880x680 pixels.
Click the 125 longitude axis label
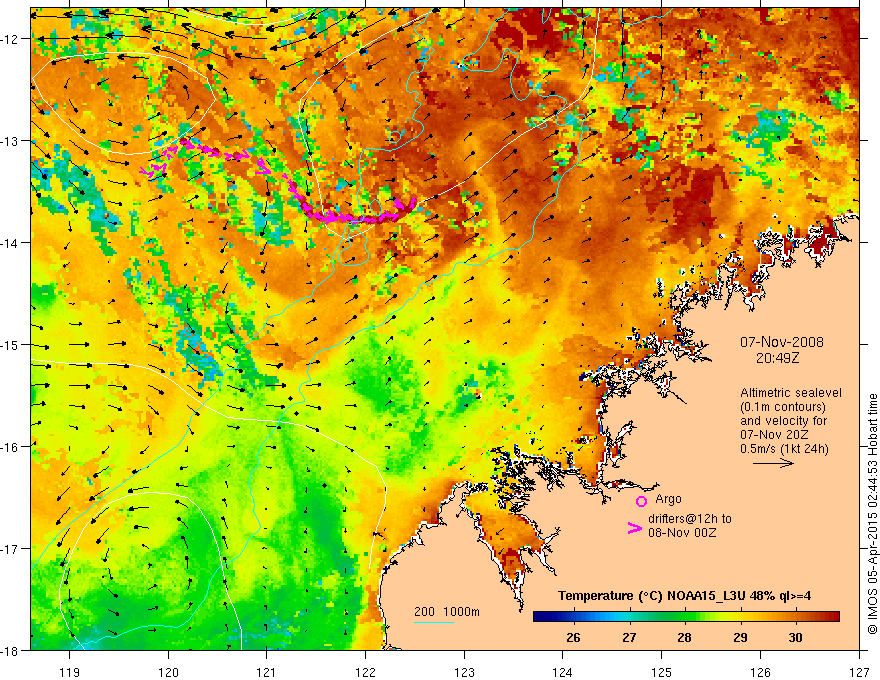tap(662, 672)
